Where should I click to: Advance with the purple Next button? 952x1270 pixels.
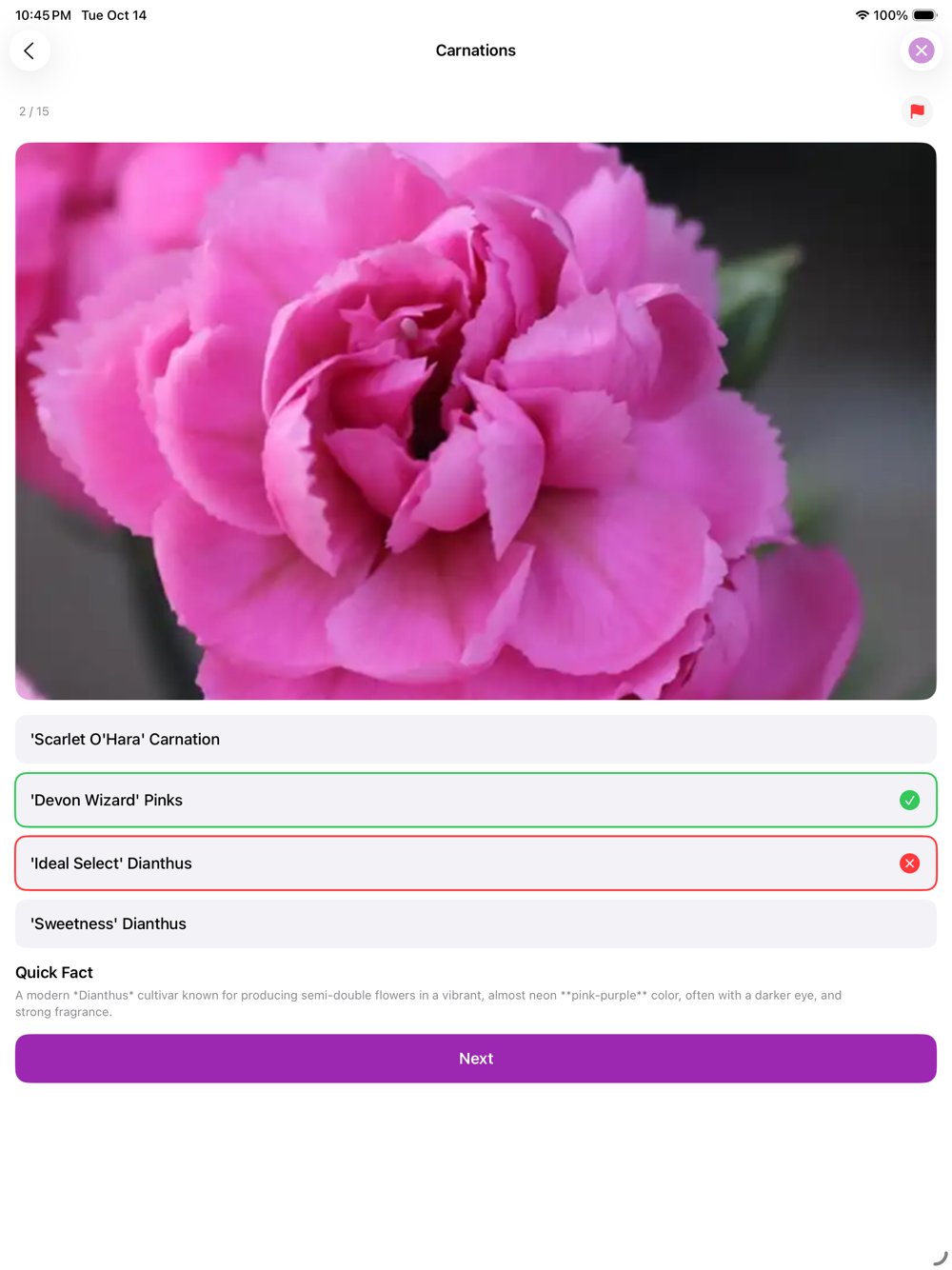click(x=476, y=1059)
